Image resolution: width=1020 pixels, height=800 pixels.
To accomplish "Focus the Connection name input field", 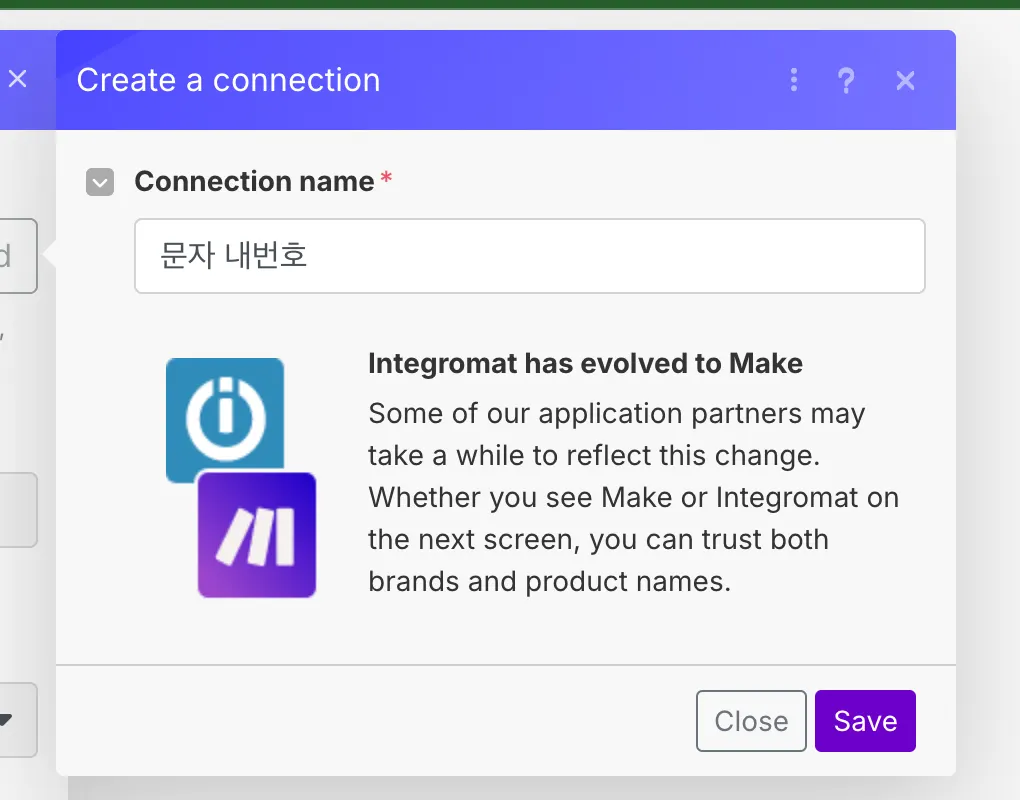I will tap(529, 256).
